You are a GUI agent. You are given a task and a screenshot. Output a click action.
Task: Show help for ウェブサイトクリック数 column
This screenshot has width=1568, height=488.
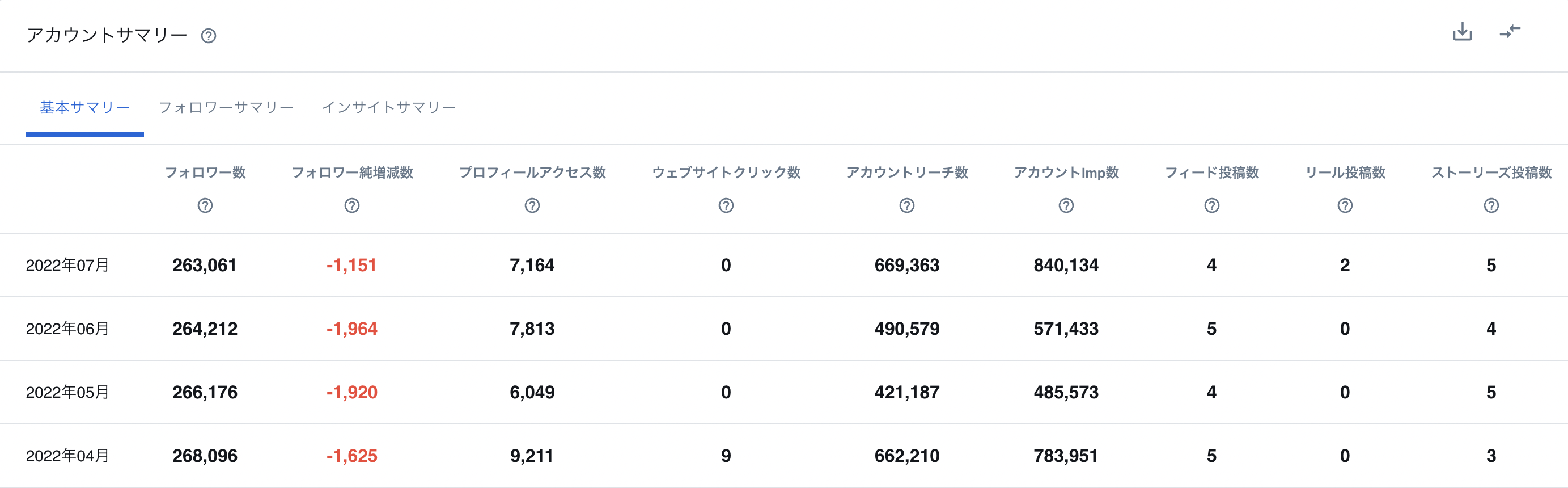[726, 205]
